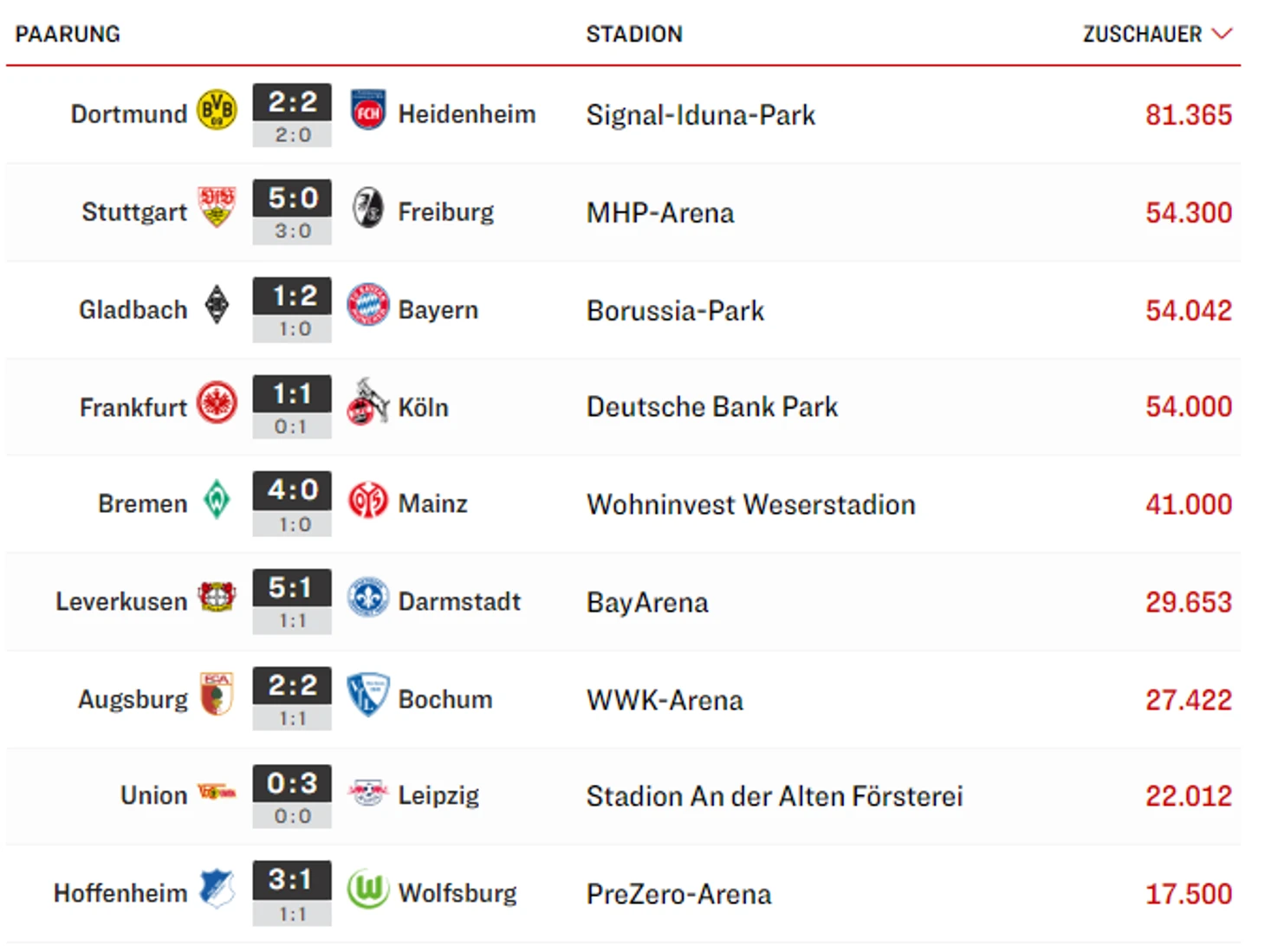Select the Bayer Leverkusen crest
Viewport: 1265px width, 952px height.
217,597
